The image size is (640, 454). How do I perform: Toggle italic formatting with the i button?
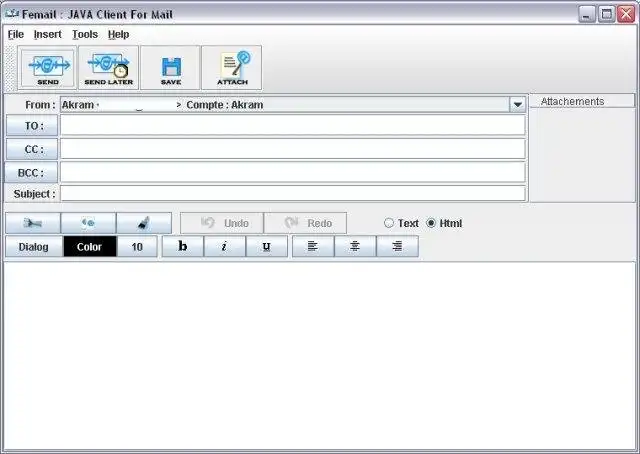point(224,246)
